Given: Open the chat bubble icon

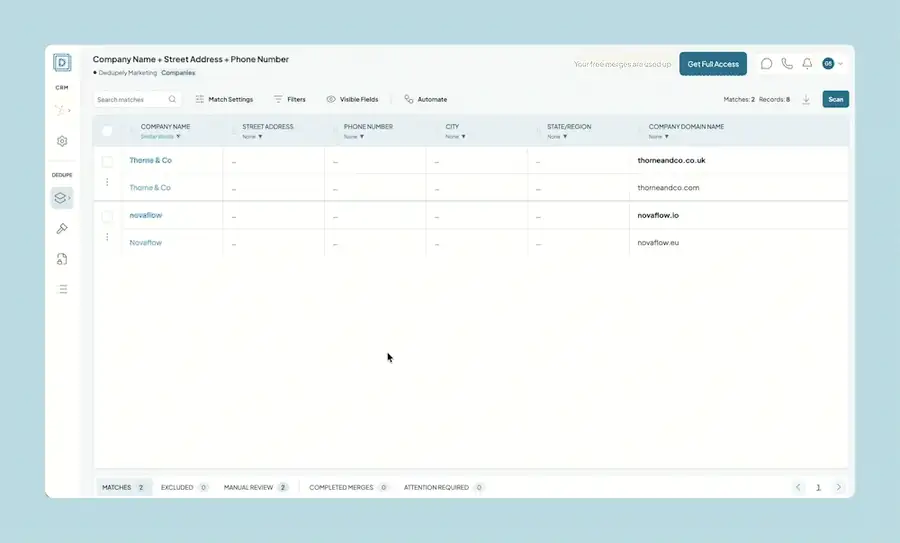Looking at the screenshot, I should [x=766, y=64].
